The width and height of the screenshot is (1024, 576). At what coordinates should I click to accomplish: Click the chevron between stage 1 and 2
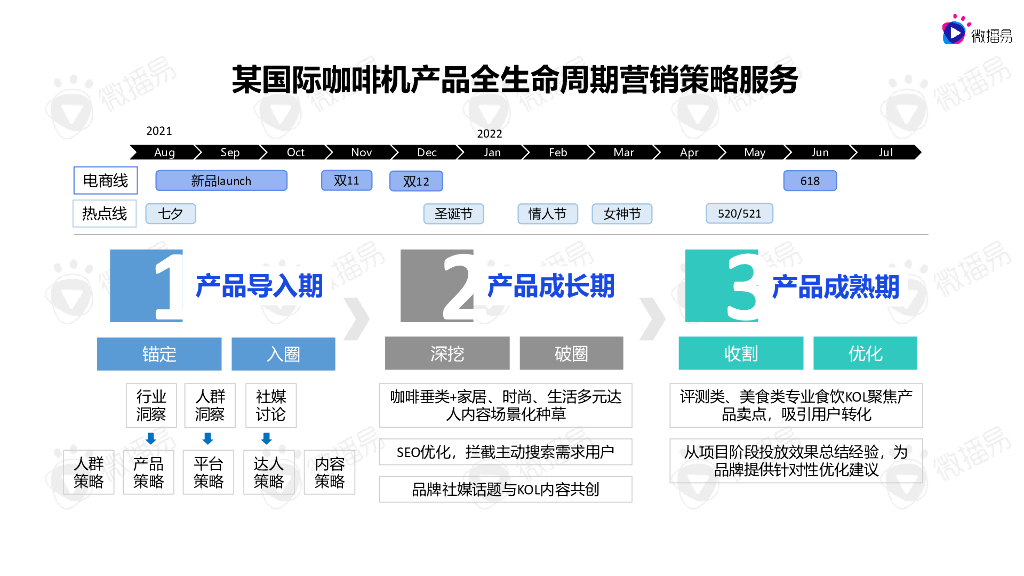point(357,316)
